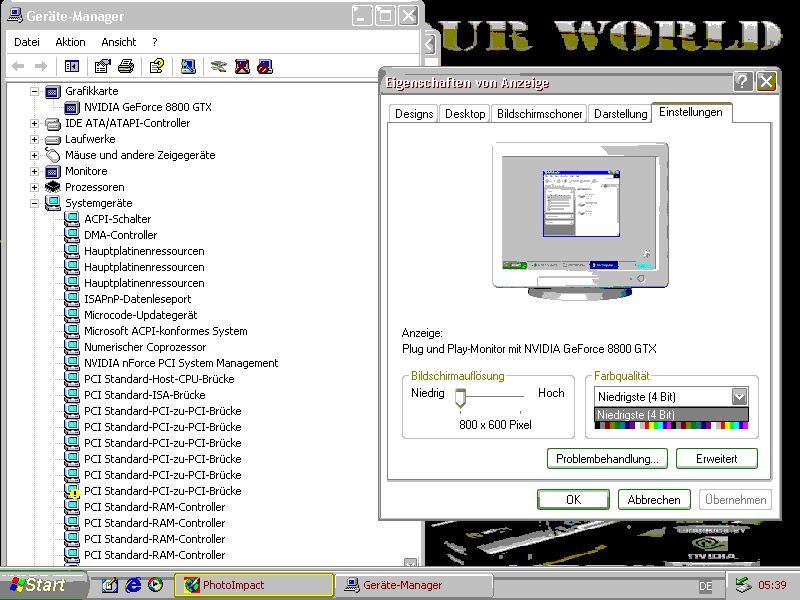Click the green update driver toolbar icon

[218, 66]
